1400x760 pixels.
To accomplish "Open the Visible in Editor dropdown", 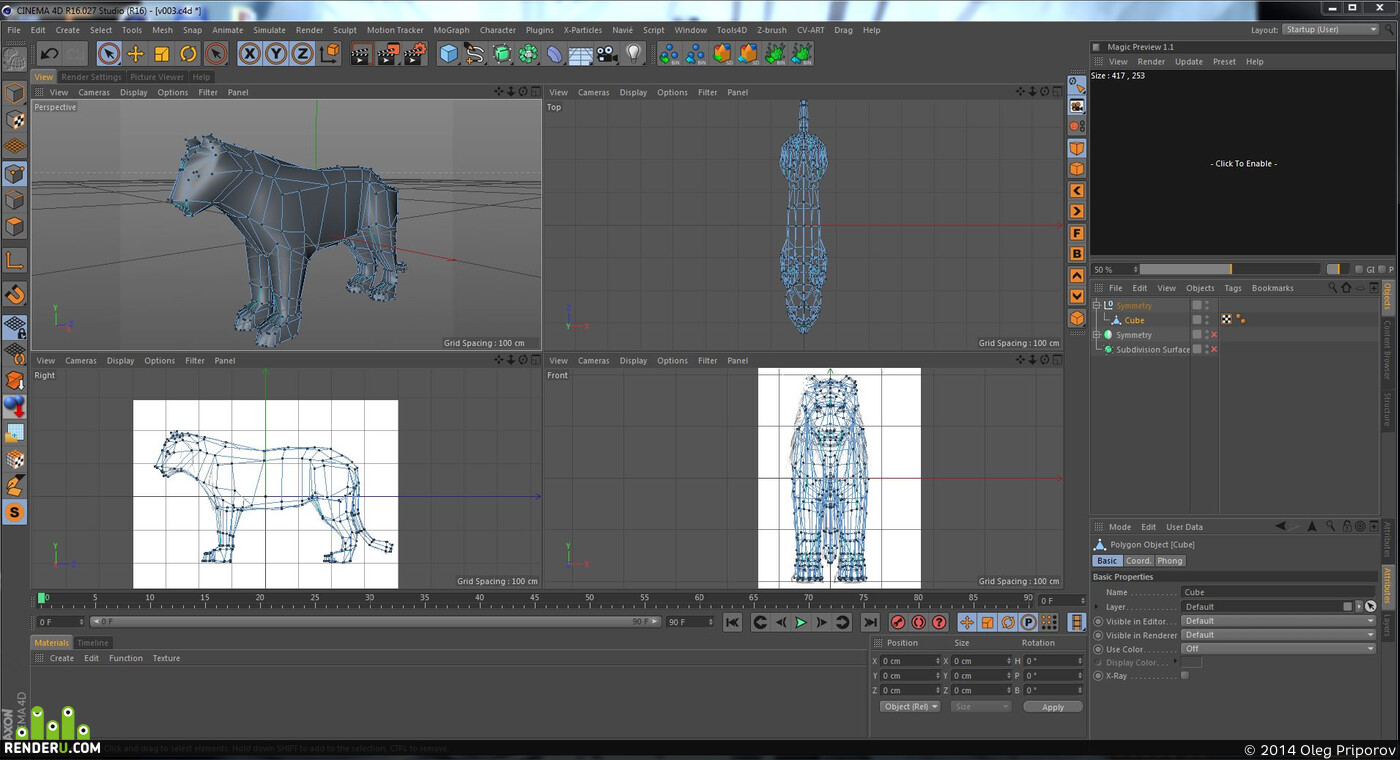I will [x=1279, y=621].
